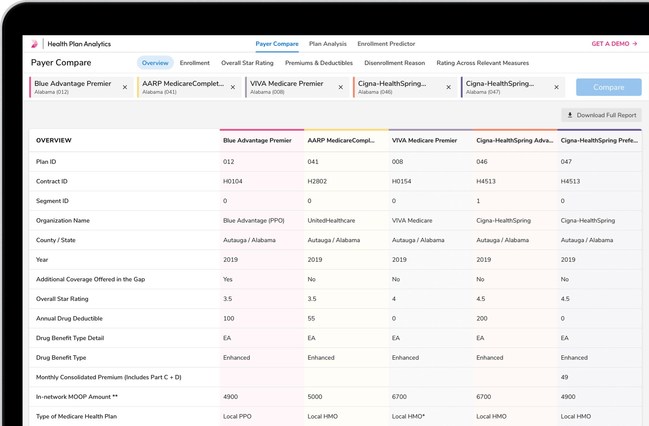Click the Yes value for gap coverage
Viewport: 649px width, 426px height.
point(228,279)
